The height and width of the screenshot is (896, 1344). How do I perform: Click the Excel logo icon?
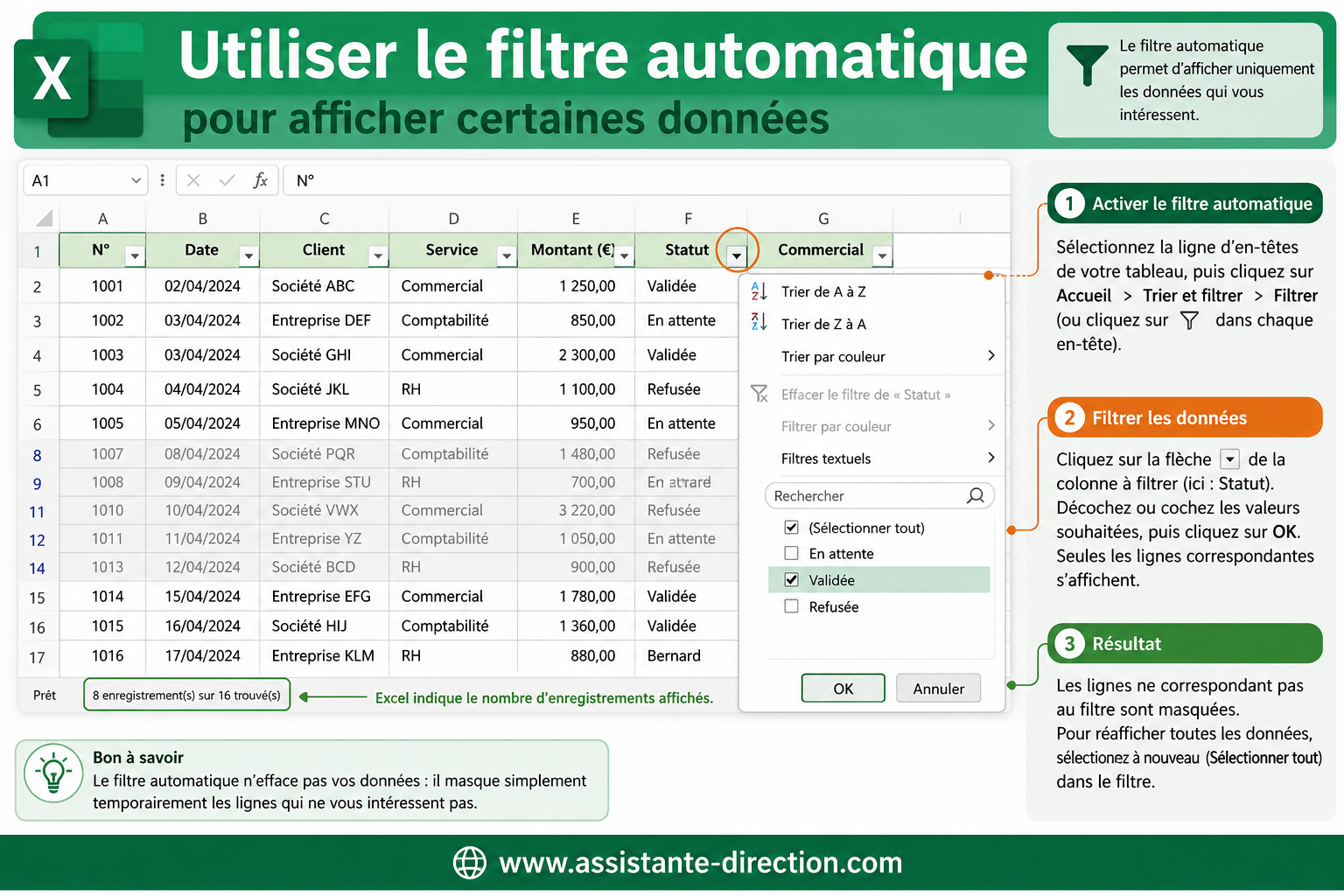pos(79,80)
